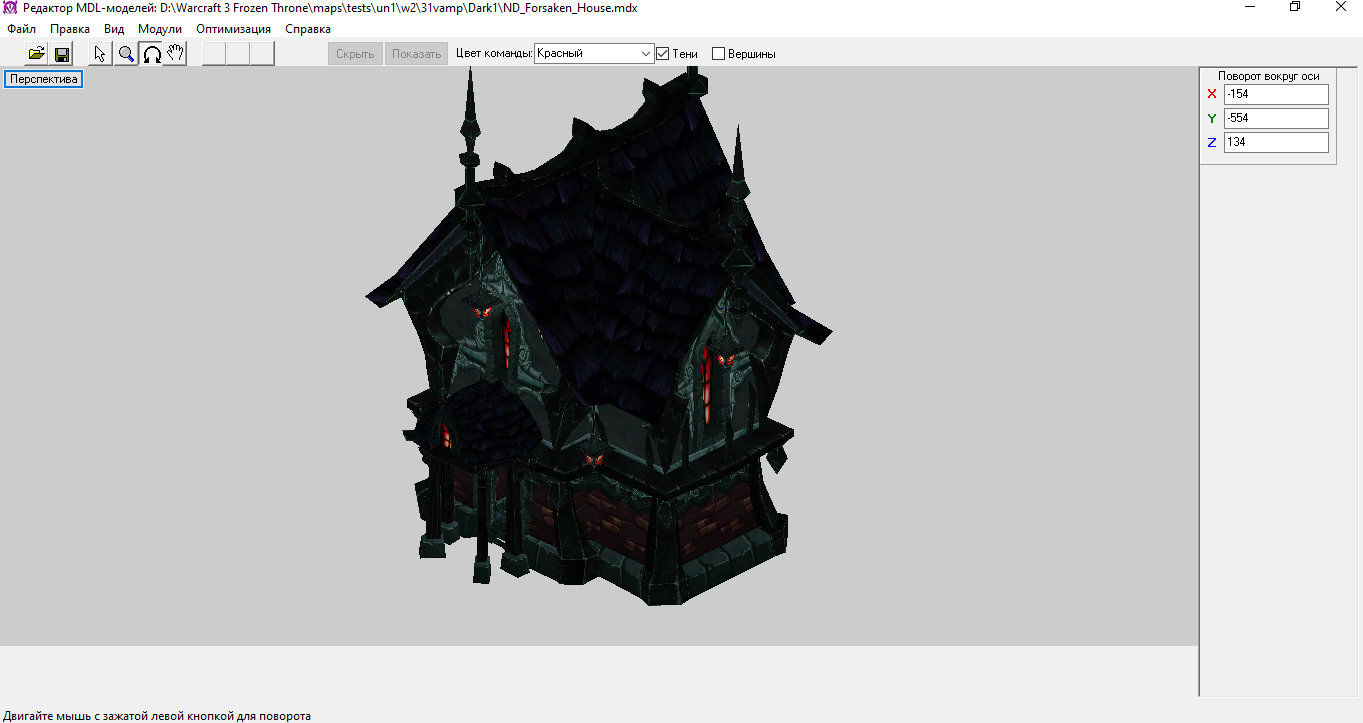
Task: Minimize the MDL editor window
Action: coord(1250,8)
